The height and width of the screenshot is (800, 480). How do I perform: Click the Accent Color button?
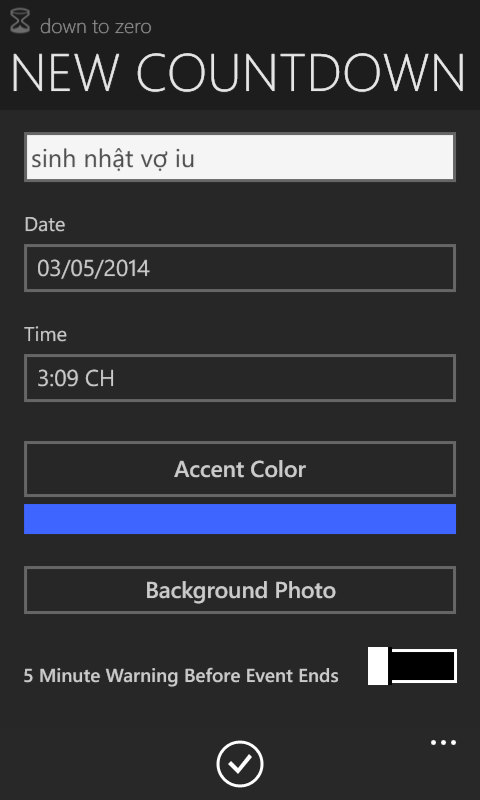[x=240, y=469]
